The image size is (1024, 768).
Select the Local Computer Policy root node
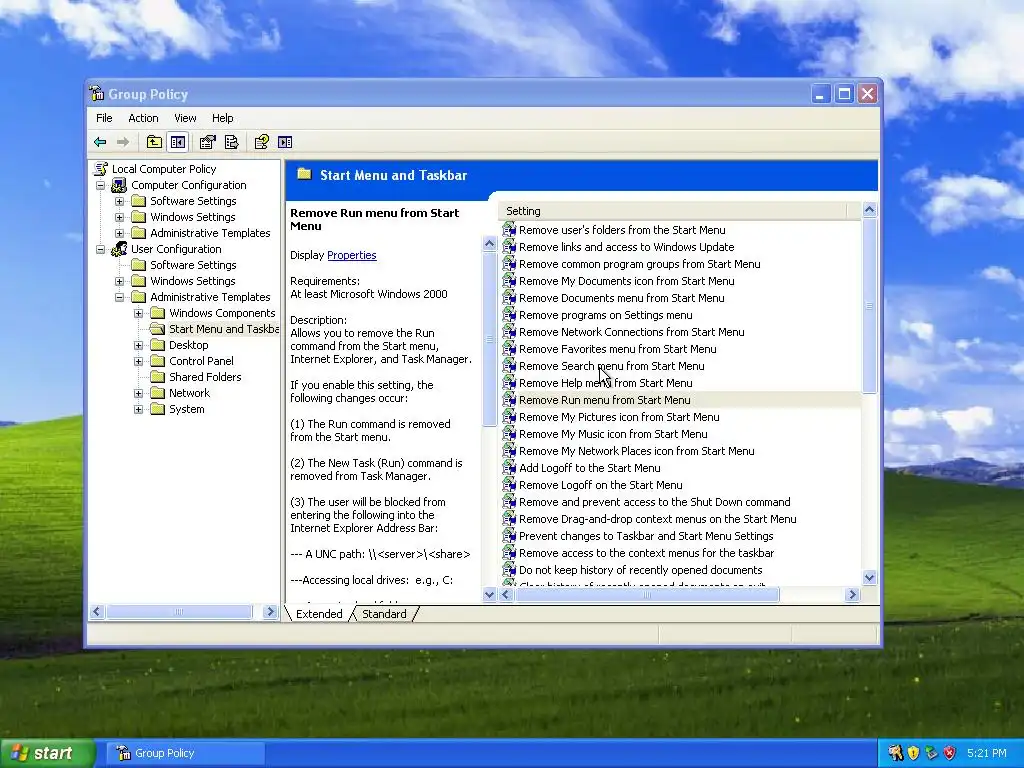coord(163,169)
